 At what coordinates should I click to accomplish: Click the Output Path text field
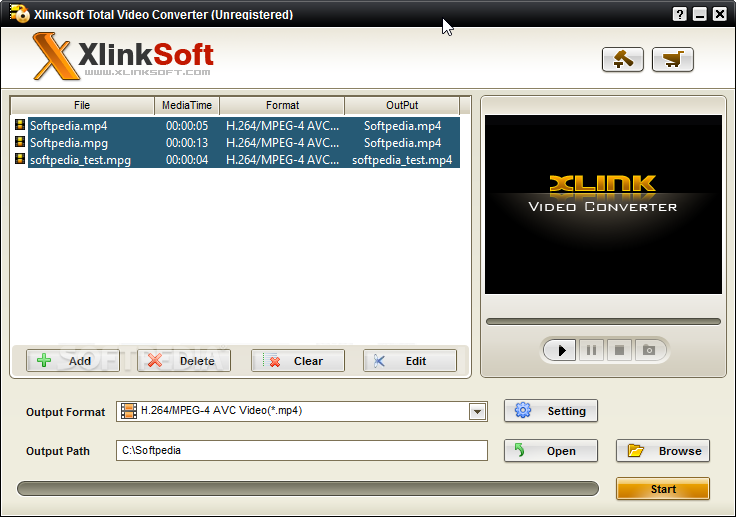(x=302, y=451)
